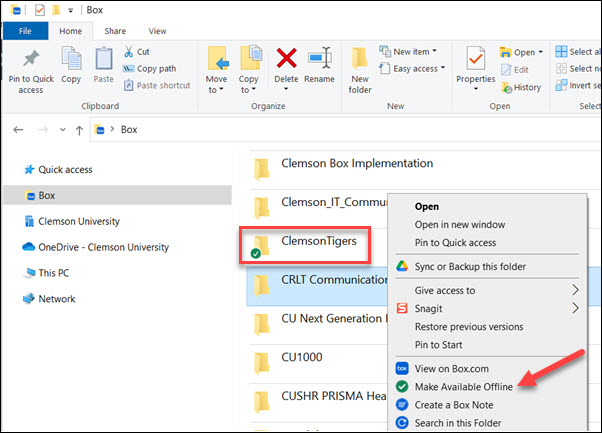Select Box in the navigation pane
Image resolution: width=602 pixels, height=433 pixels.
tap(117, 195)
